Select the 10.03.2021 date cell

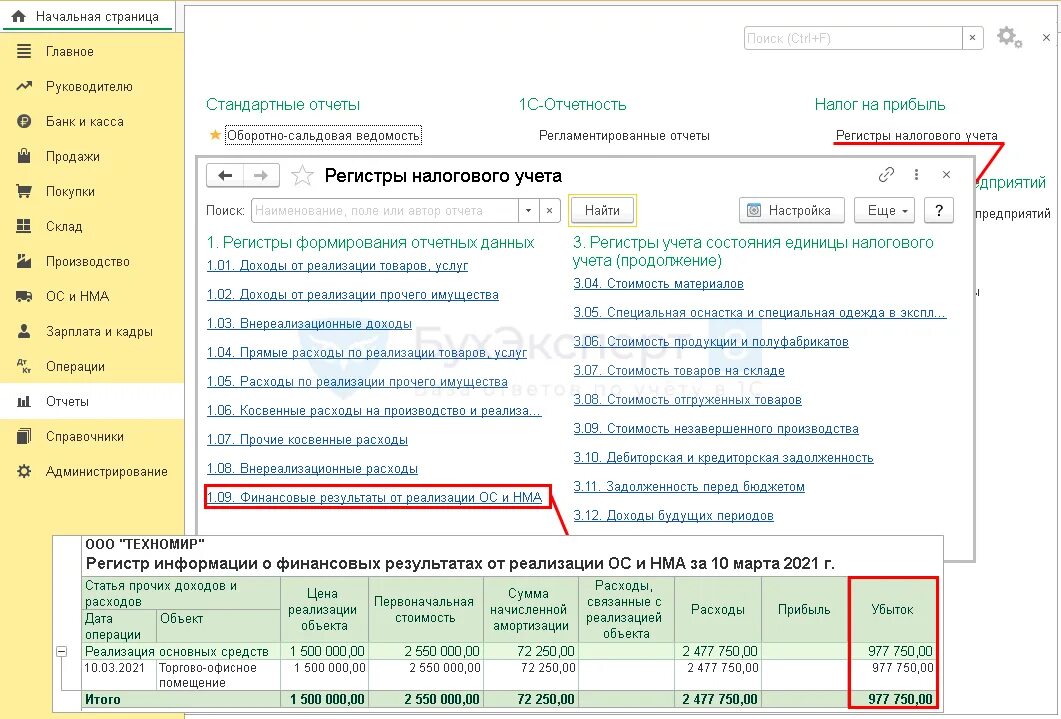[x=118, y=674]
